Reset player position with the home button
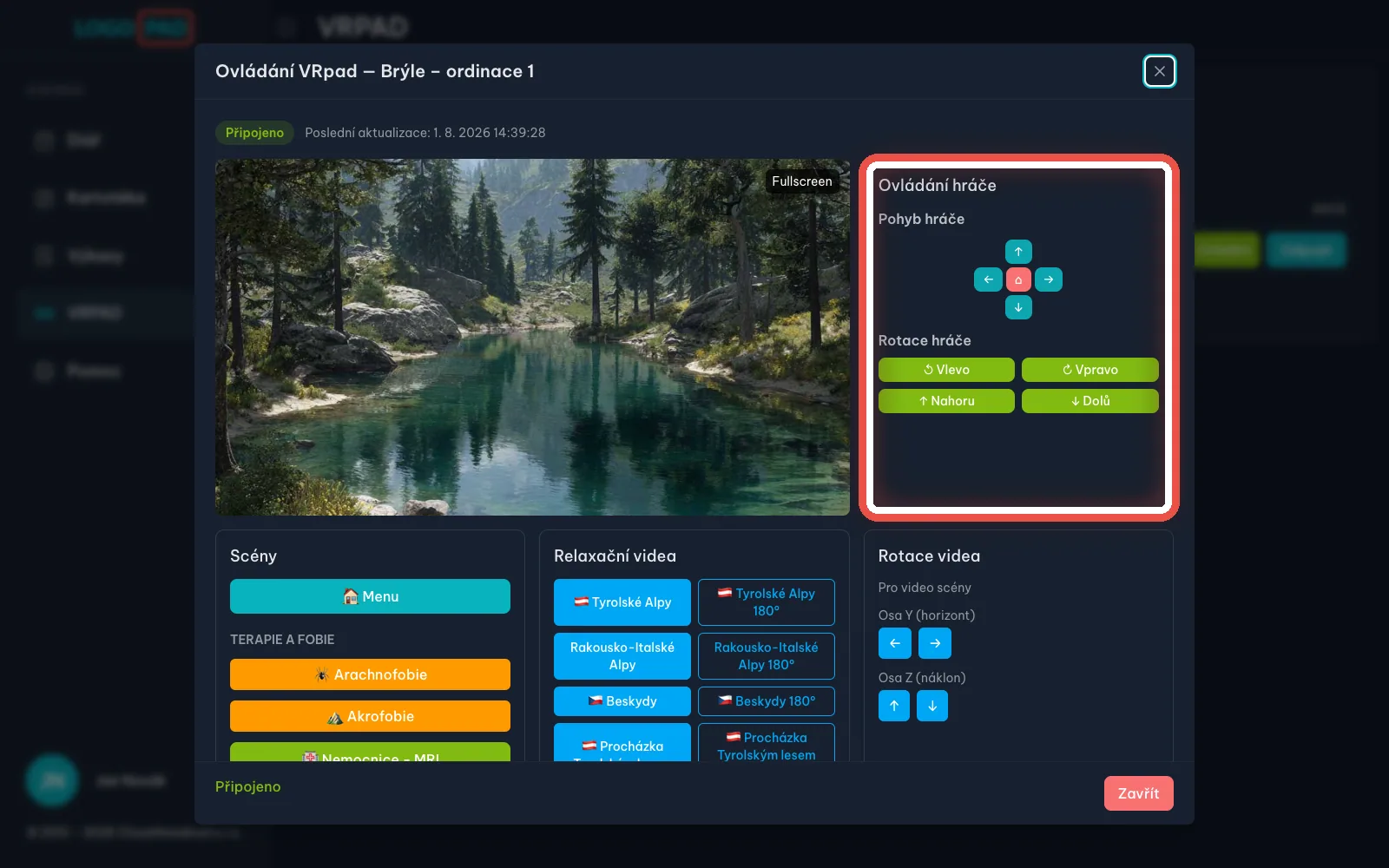This screenshot has width=1389, height=868. [x=1018, y=279]
